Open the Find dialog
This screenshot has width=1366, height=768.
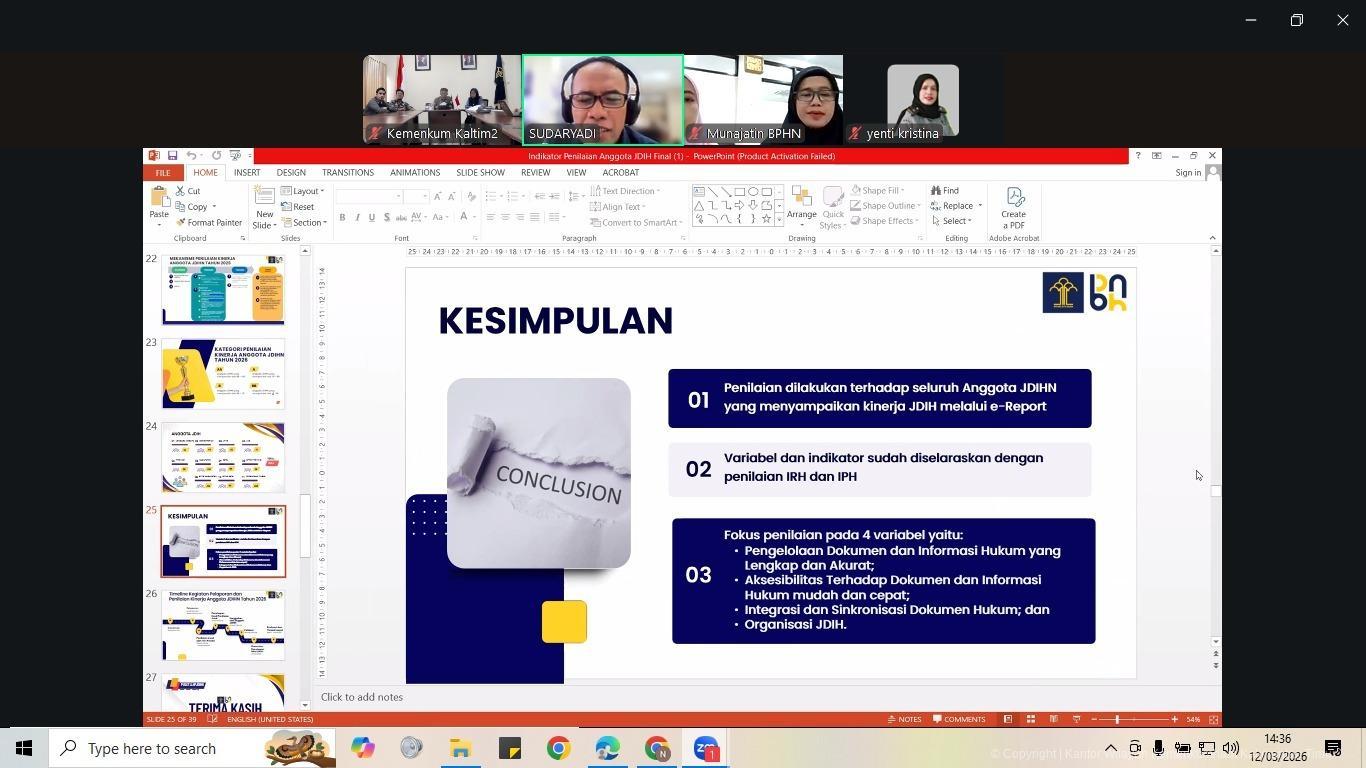pyautogui.click(x=948, y=191)
